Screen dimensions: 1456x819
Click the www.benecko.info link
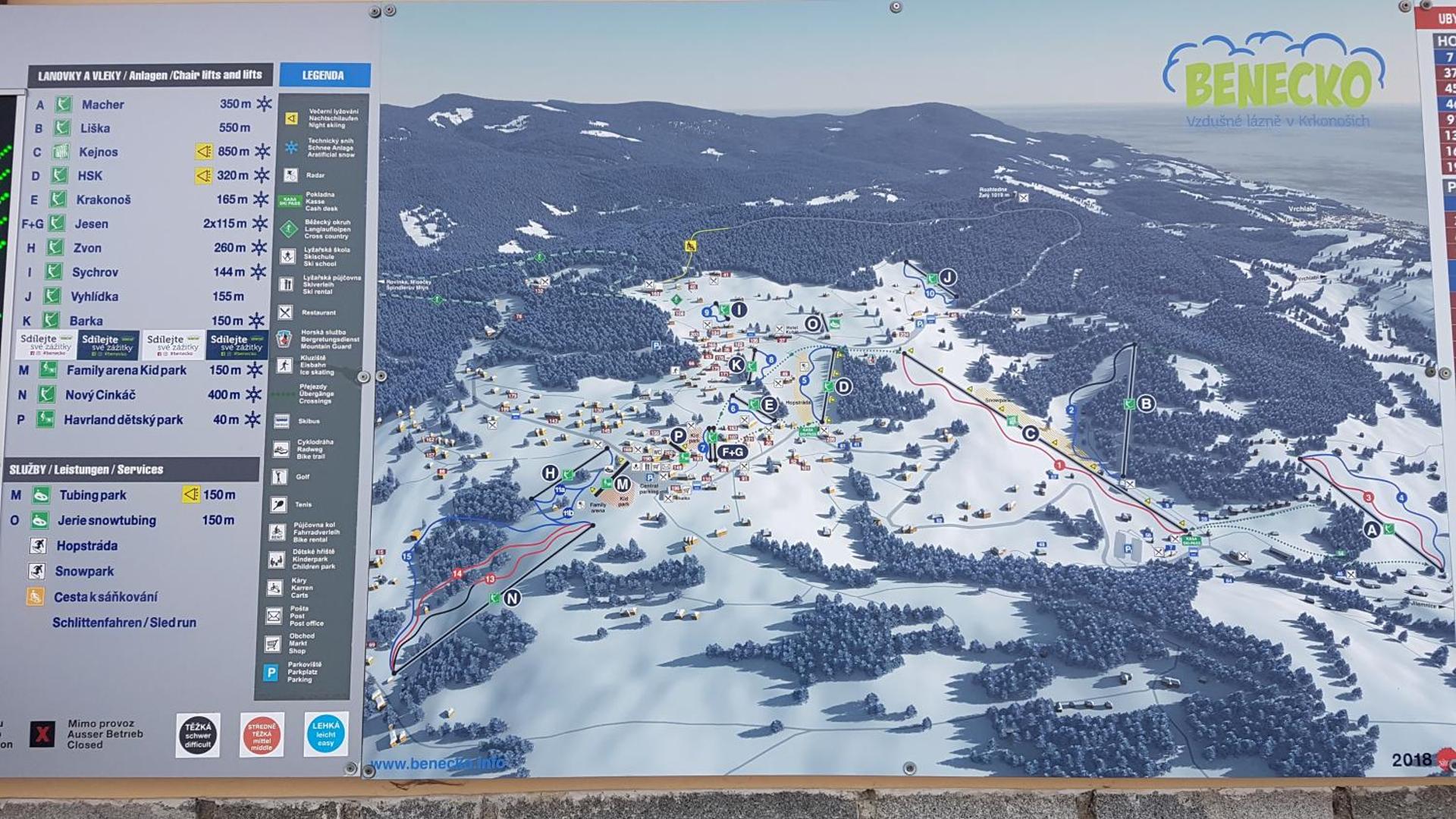(x=437, y=764)
